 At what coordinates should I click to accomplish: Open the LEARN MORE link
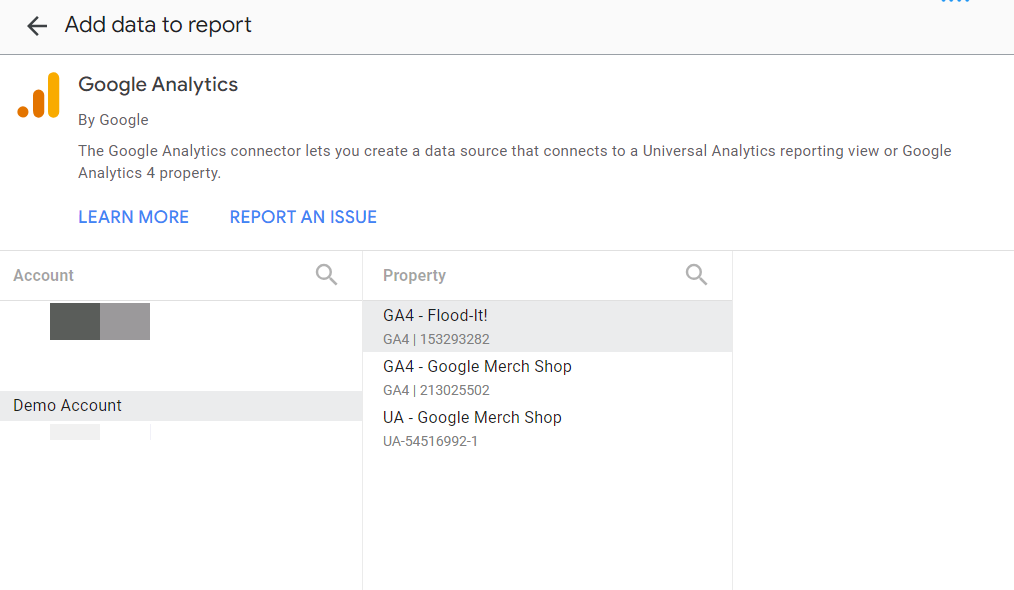(x=133, y=217)
